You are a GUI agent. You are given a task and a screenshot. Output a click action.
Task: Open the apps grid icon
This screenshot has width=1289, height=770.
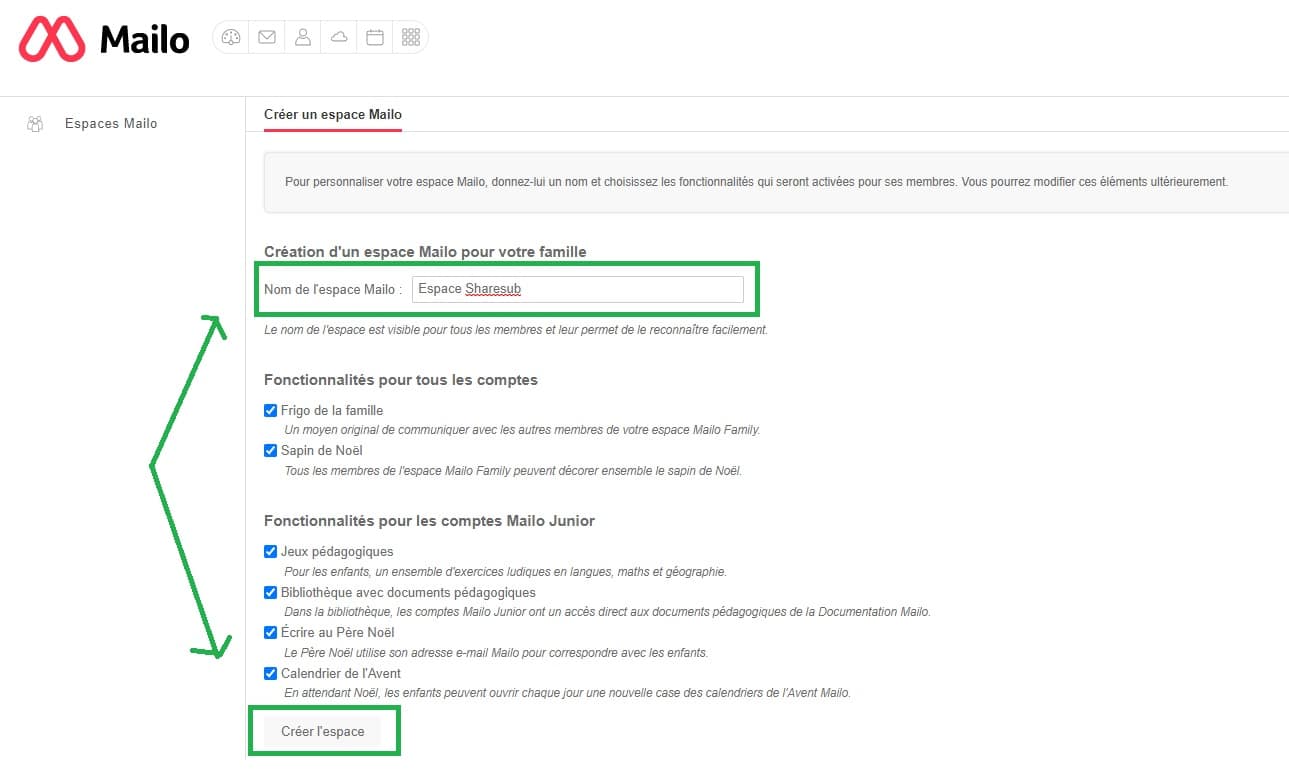[410, 38]
